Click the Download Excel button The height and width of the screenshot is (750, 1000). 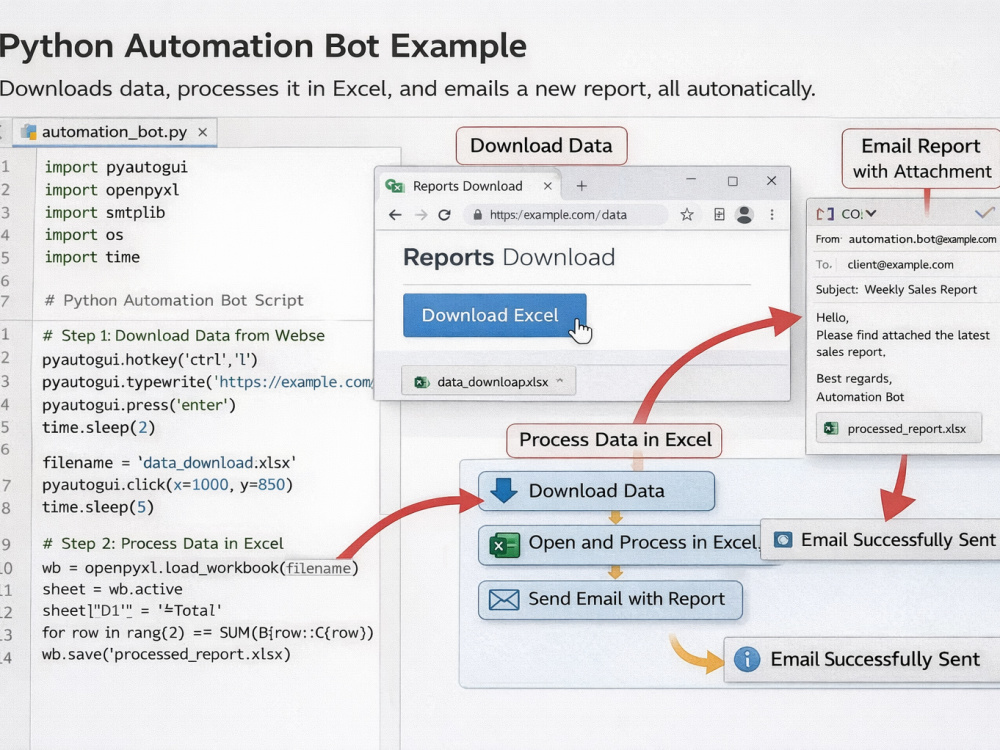(495, 315)
